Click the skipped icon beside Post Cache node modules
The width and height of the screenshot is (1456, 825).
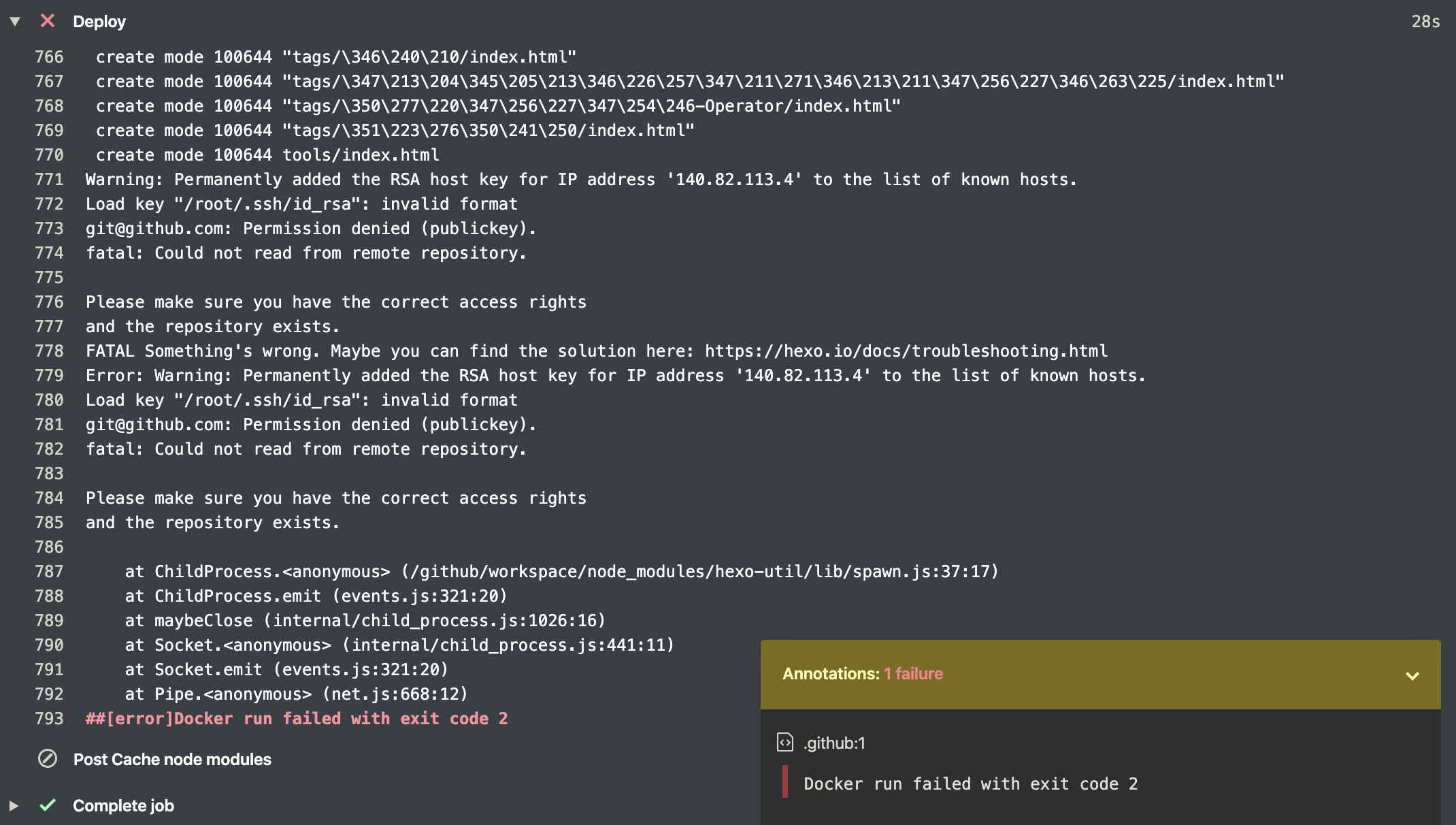[48, 758]
